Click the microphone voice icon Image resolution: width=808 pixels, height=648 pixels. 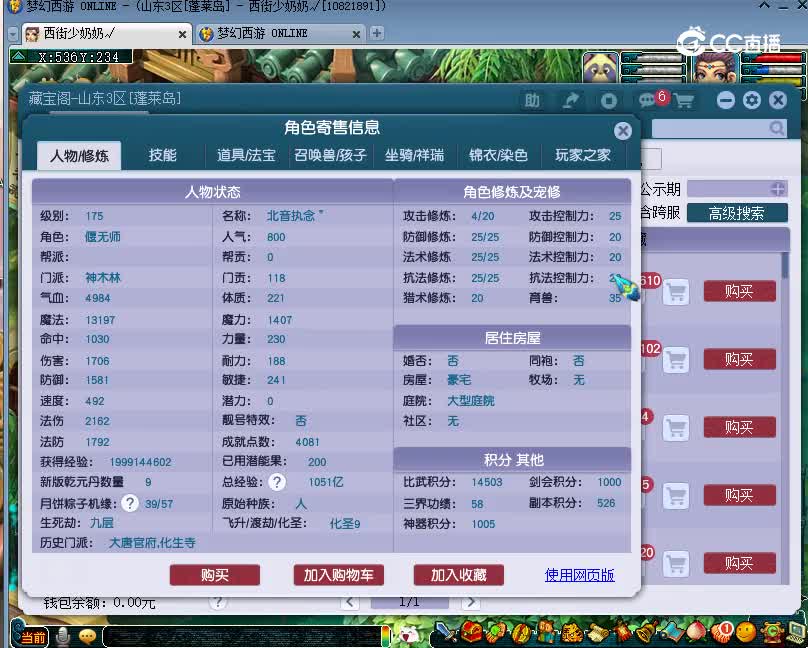click(x=62, y=637)
